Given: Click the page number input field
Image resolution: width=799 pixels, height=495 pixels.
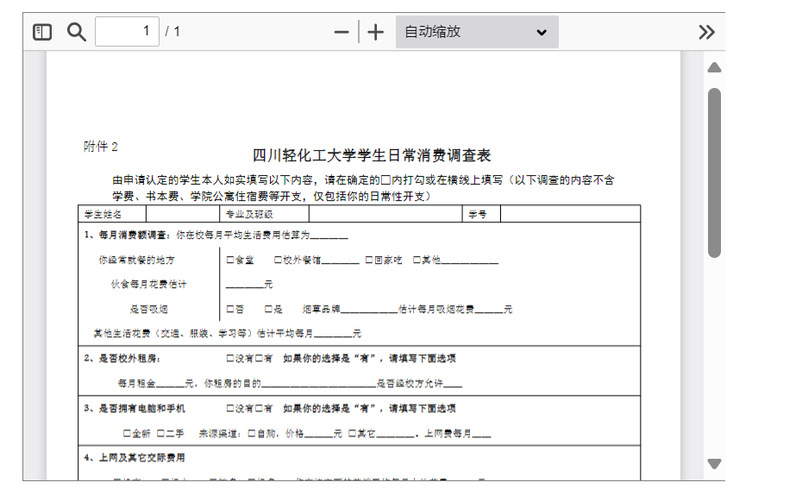Looking at the screenshot, I should pos(127,32).
